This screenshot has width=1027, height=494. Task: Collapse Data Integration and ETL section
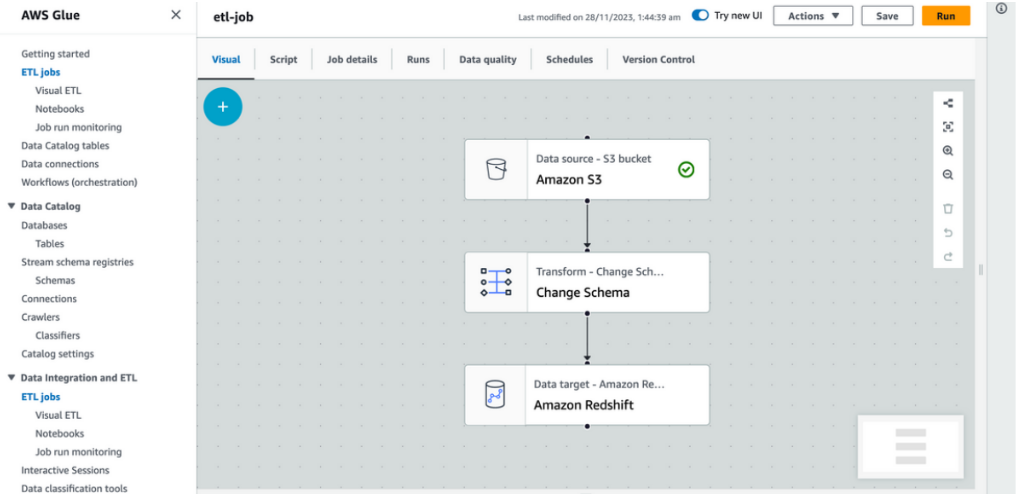(11, 378)
